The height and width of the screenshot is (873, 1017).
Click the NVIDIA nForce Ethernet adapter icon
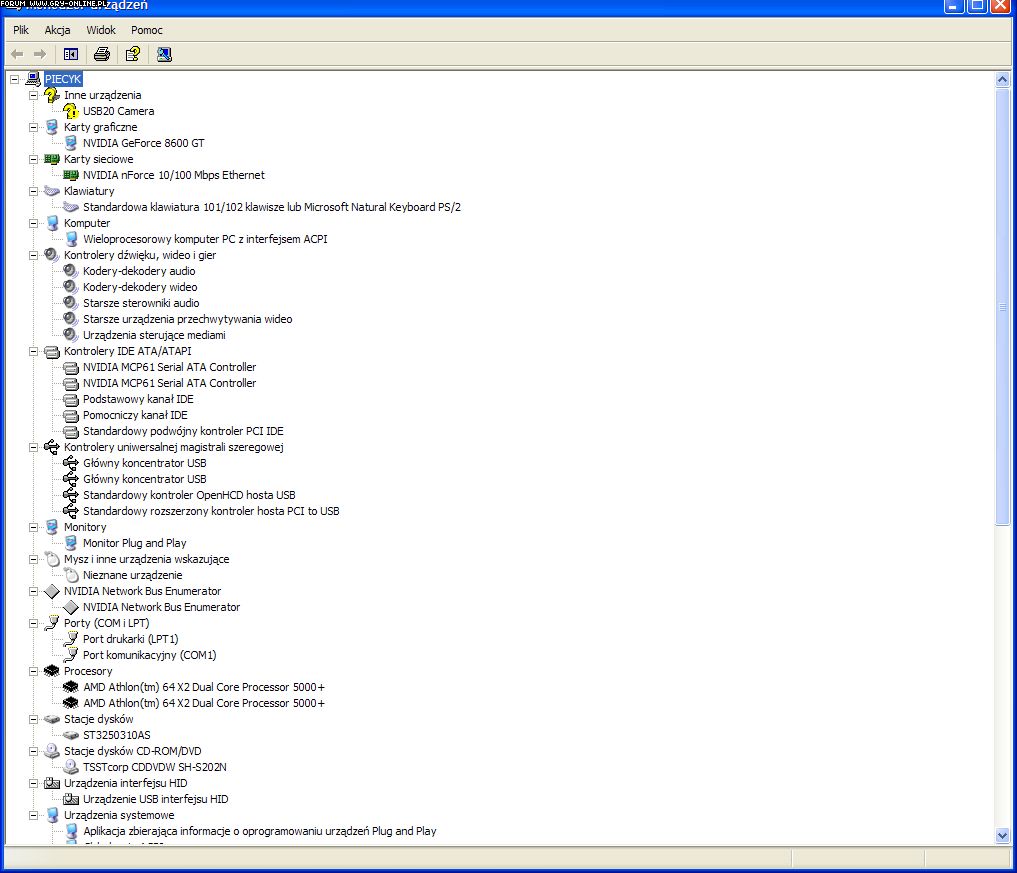coord(71,175)
